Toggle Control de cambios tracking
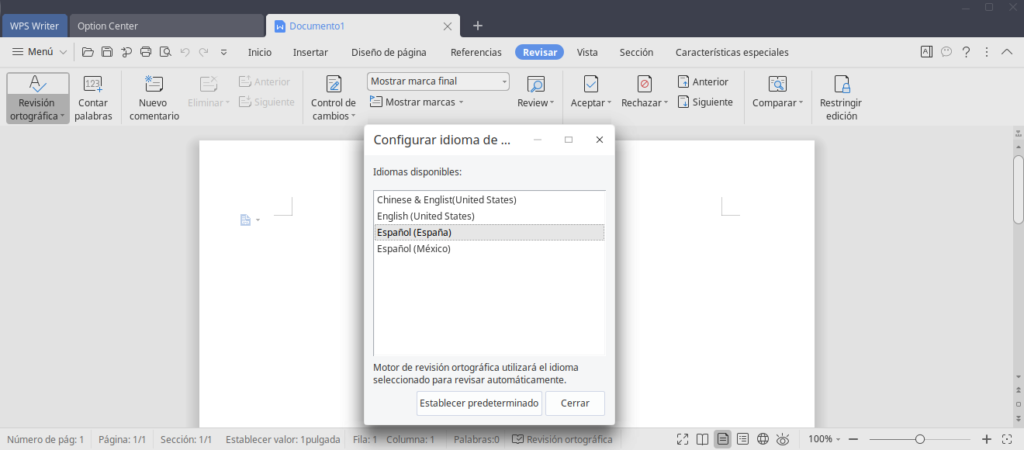The width and height of the screenshot is (1024, 450). [x=333, y=98]
